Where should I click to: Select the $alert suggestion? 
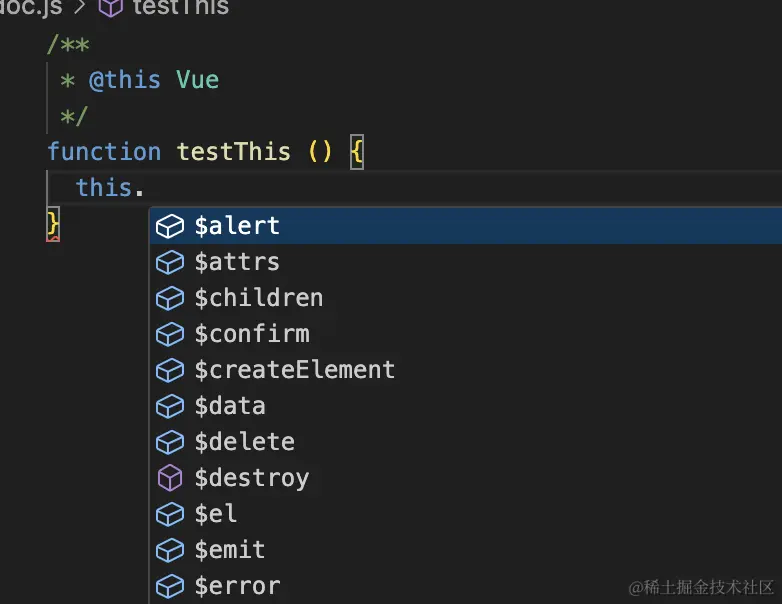pyautogui.click(x=238, y=226)
